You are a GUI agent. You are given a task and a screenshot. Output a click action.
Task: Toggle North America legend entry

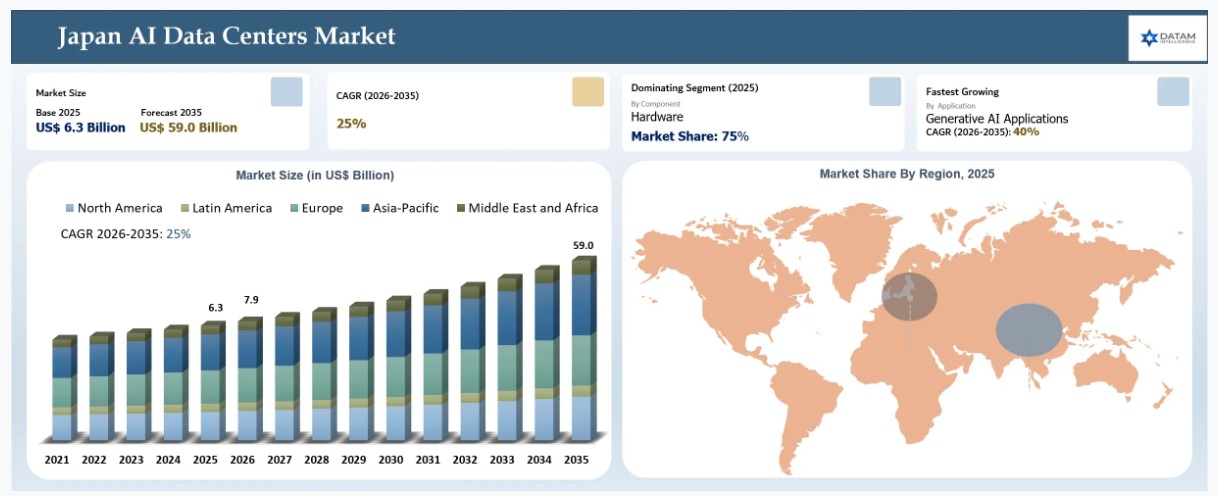coord(113,208)
